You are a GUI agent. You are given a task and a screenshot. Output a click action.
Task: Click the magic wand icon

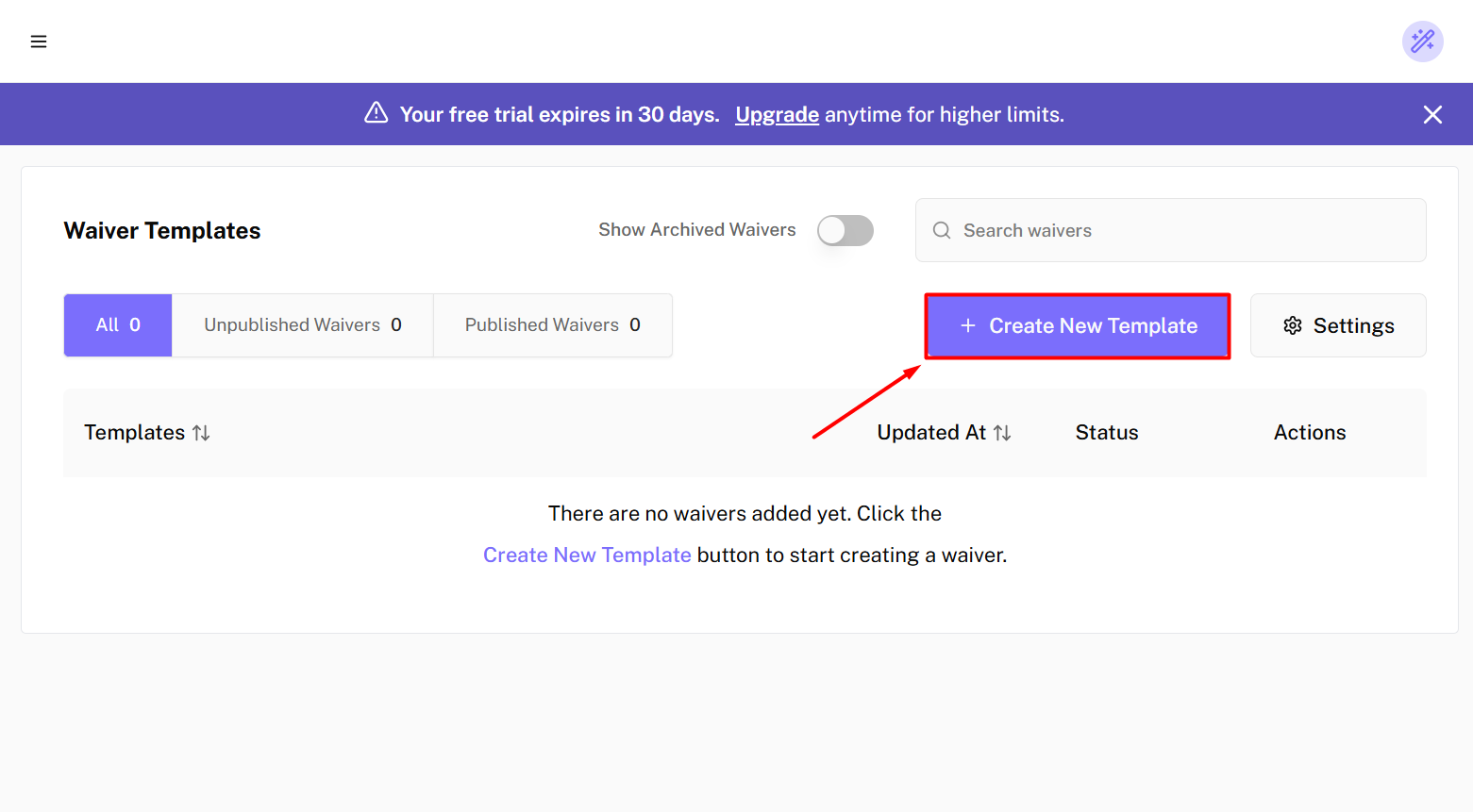pyautogui.click(x=1422, y=41)
